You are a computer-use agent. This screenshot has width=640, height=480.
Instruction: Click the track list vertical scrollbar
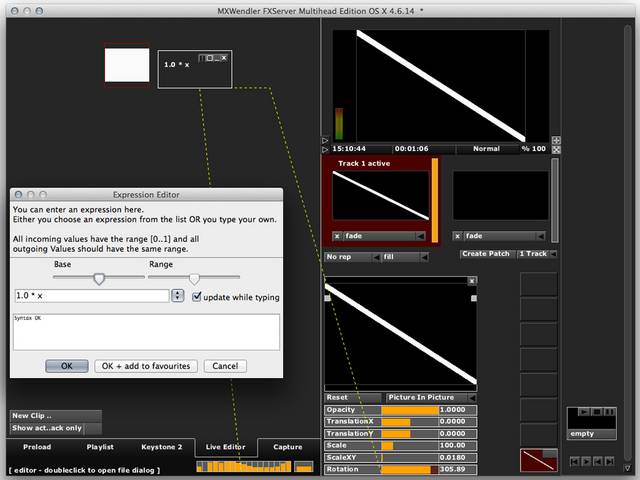pyautogui.click(x=555, y=200)
